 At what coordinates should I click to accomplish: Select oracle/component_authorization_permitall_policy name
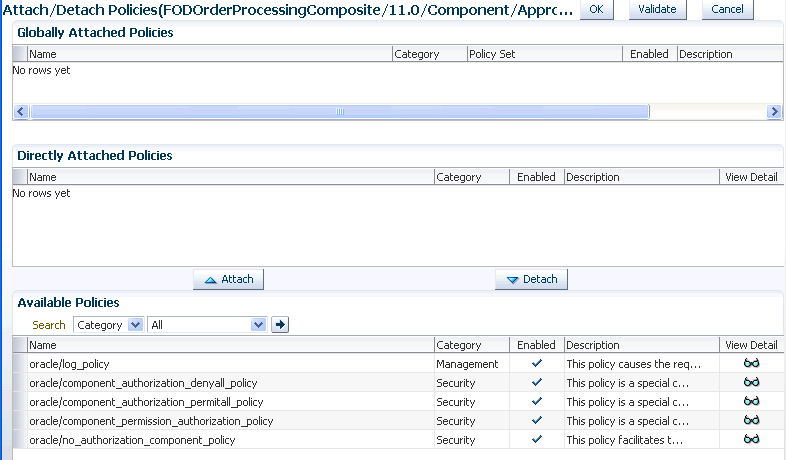[146, 402]
